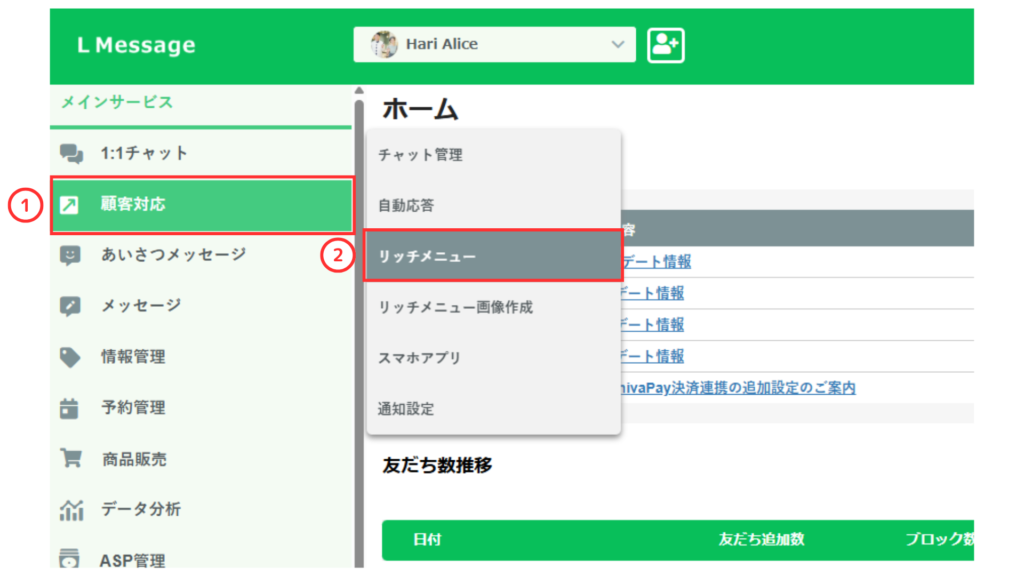The image size is (1024, 576).
Task: Expand the Hari Alice account dropdown
Action: [x=617, y=45]
